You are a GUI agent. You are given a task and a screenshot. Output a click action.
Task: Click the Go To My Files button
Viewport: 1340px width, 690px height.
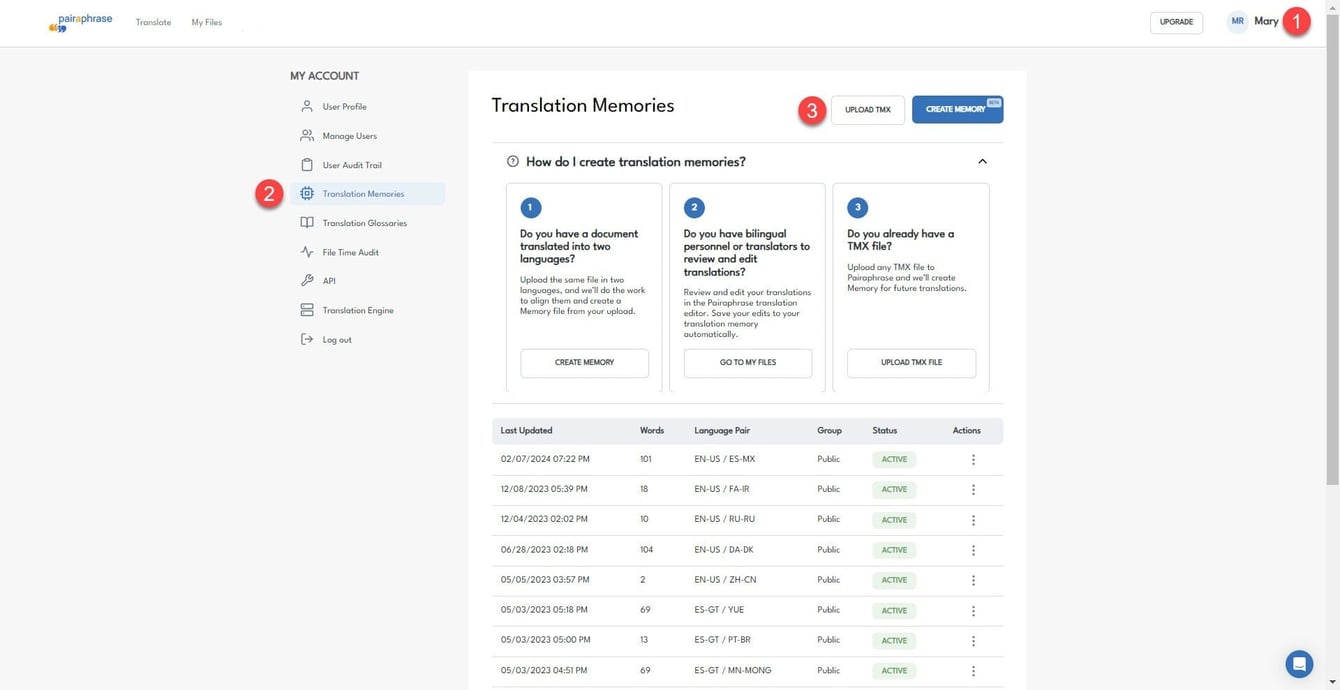coord(748,363)
